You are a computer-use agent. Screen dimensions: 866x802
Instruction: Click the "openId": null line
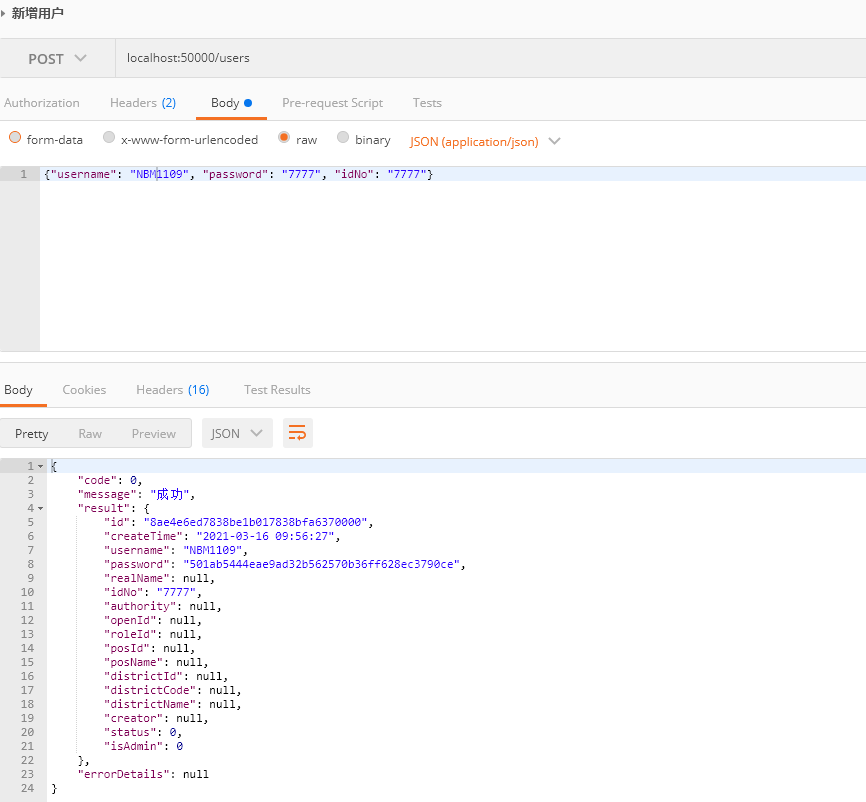pos(152,620)
